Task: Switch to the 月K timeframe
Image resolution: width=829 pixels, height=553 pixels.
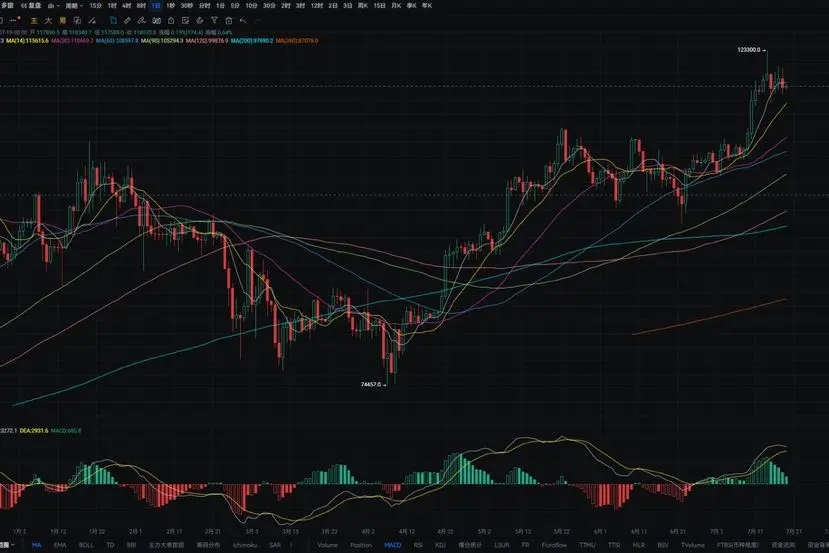Action: pyautogui.click(x=396, y=6)
